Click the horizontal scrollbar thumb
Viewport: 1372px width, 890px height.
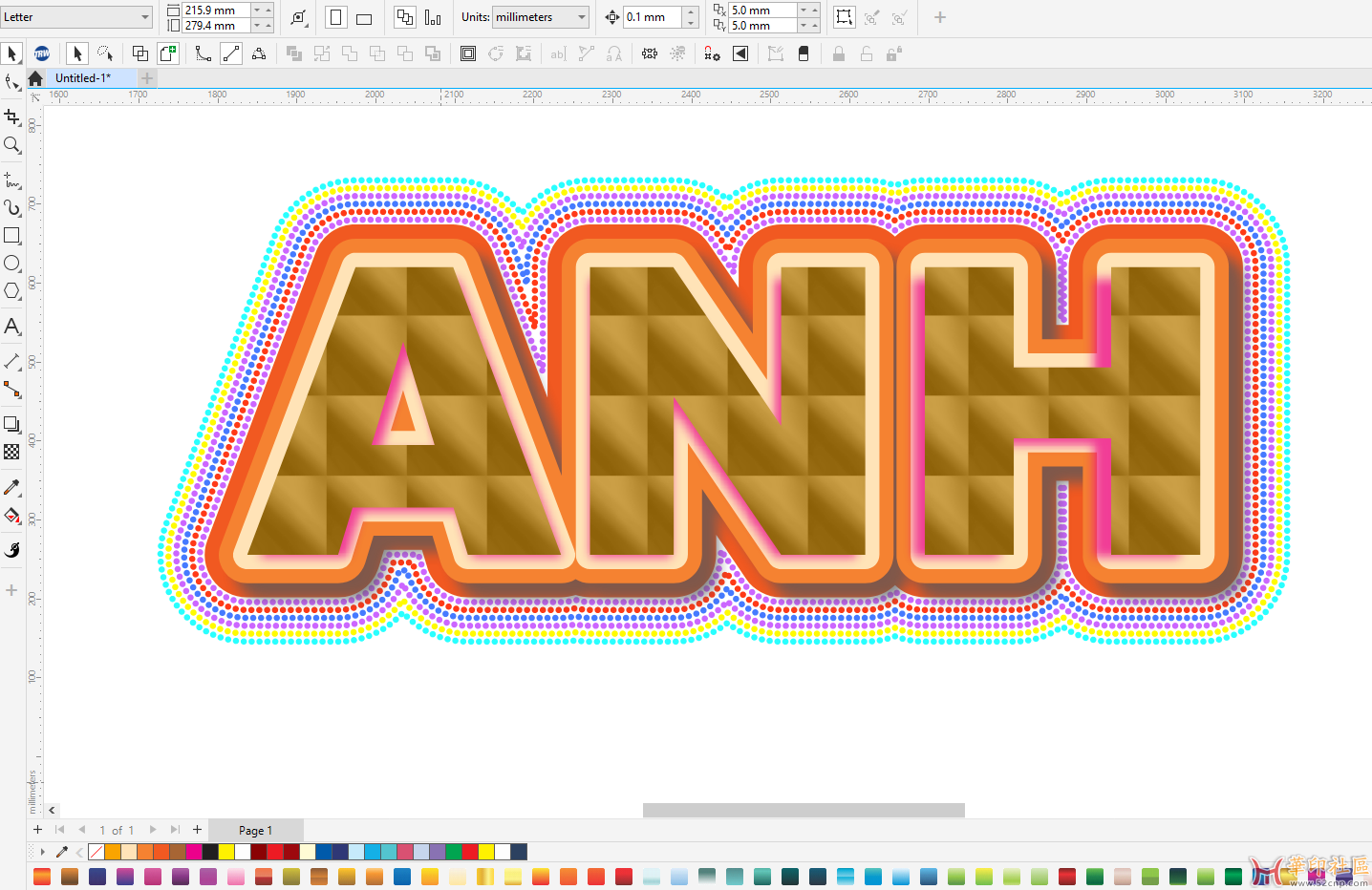pos(804,810)
